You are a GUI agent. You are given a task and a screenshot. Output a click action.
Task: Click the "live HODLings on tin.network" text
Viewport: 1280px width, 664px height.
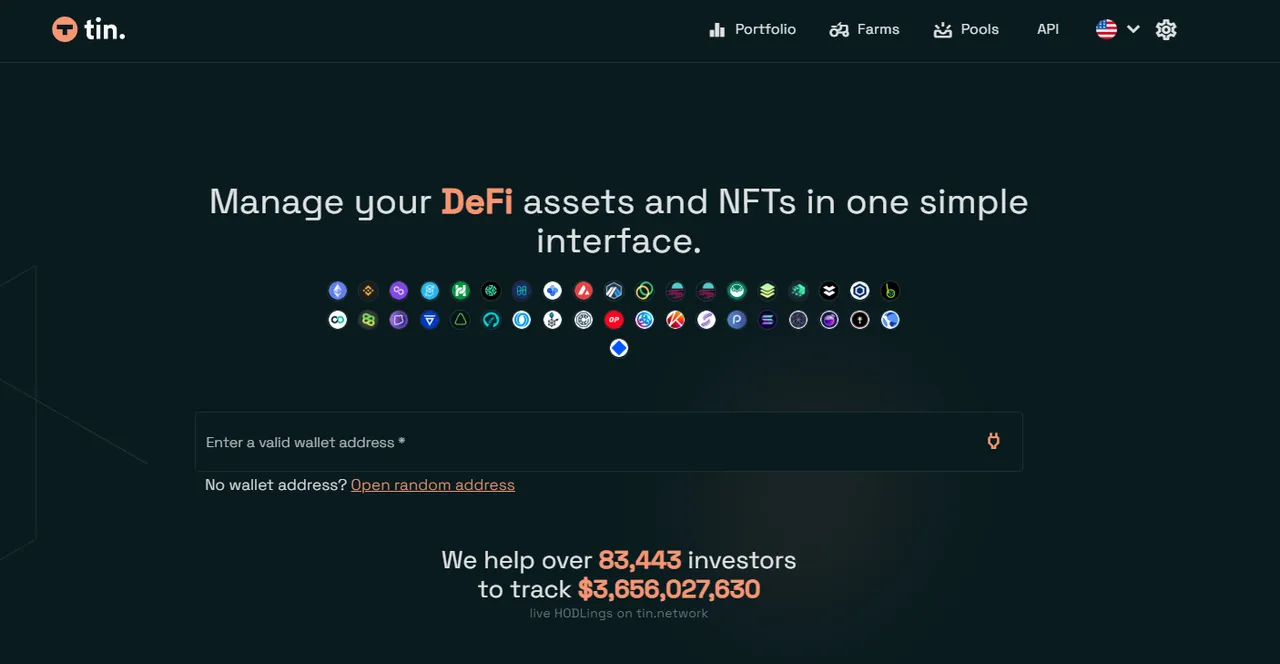click(619, 613)
